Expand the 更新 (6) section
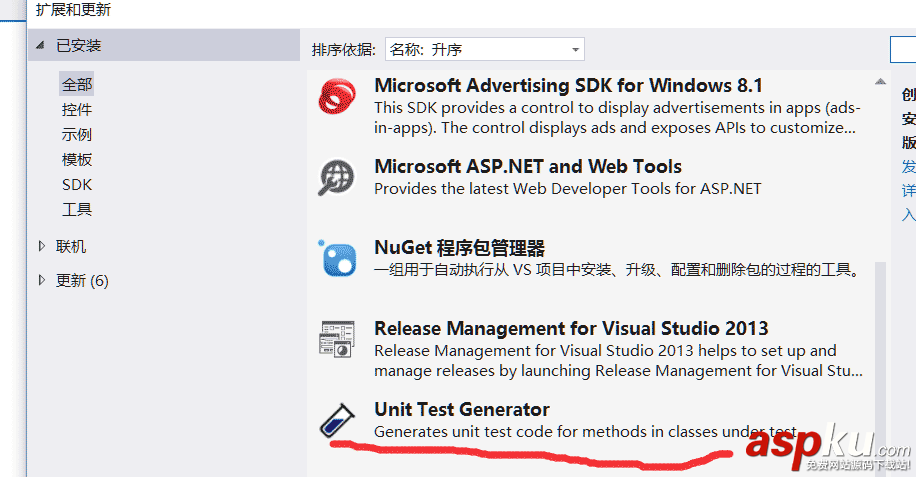This screenshot has width=916, height=477. [41, 280]
